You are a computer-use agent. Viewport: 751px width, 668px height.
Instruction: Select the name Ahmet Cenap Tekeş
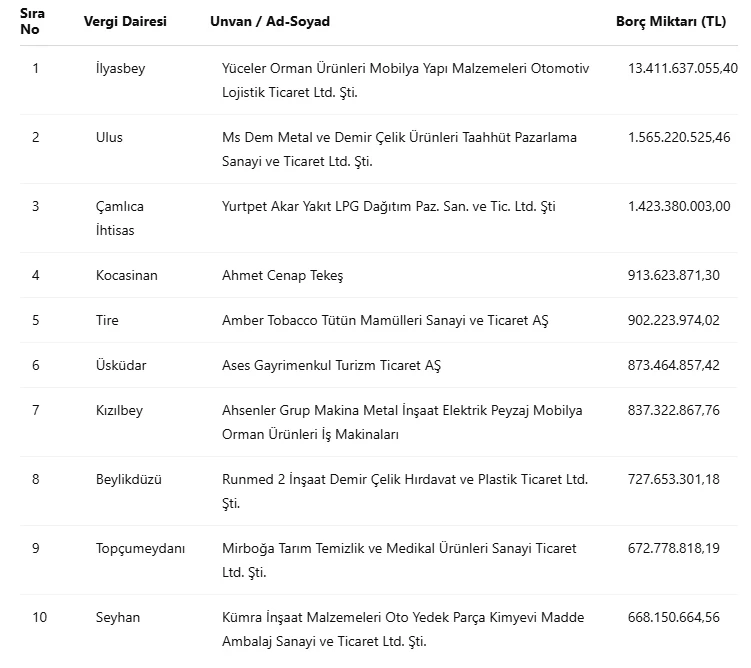282,275
